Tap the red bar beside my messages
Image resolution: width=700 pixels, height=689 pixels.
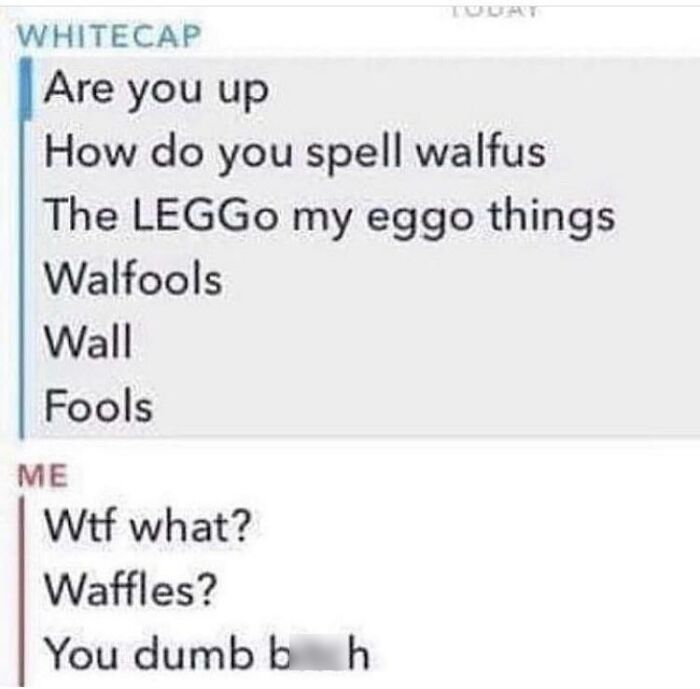tap(21, 592)
